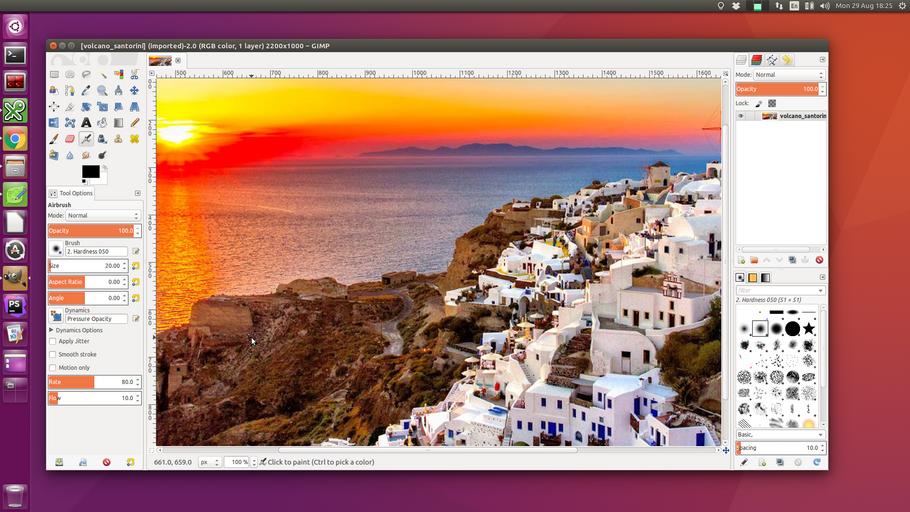This screenshot has height=512, width=910.
Task: Open the layer Mode dropdown in Layers panel
Action: pyautogui.click(x=789, y=75)
